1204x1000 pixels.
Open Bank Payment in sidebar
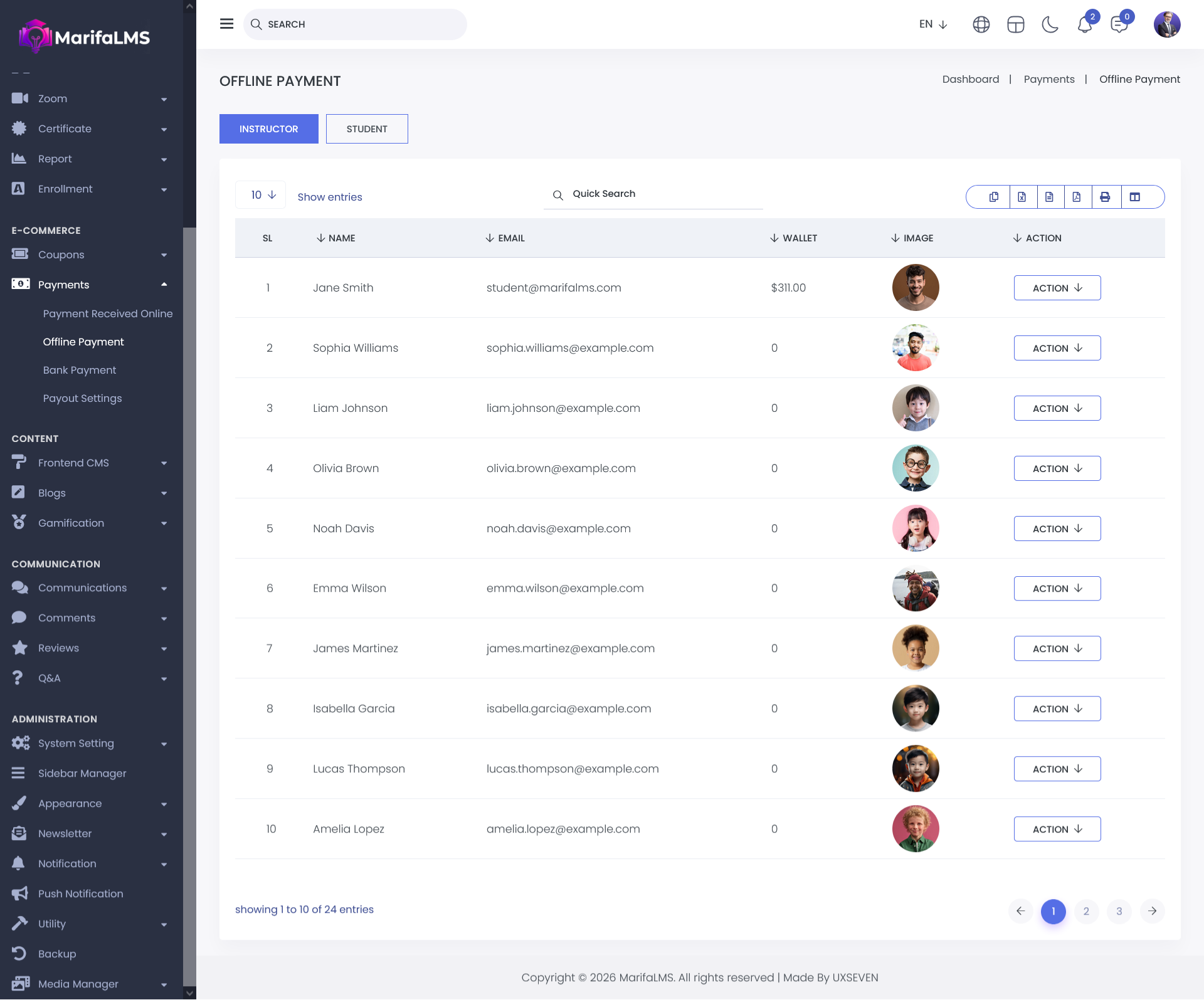pyautogui.click(x=80, y=370)
